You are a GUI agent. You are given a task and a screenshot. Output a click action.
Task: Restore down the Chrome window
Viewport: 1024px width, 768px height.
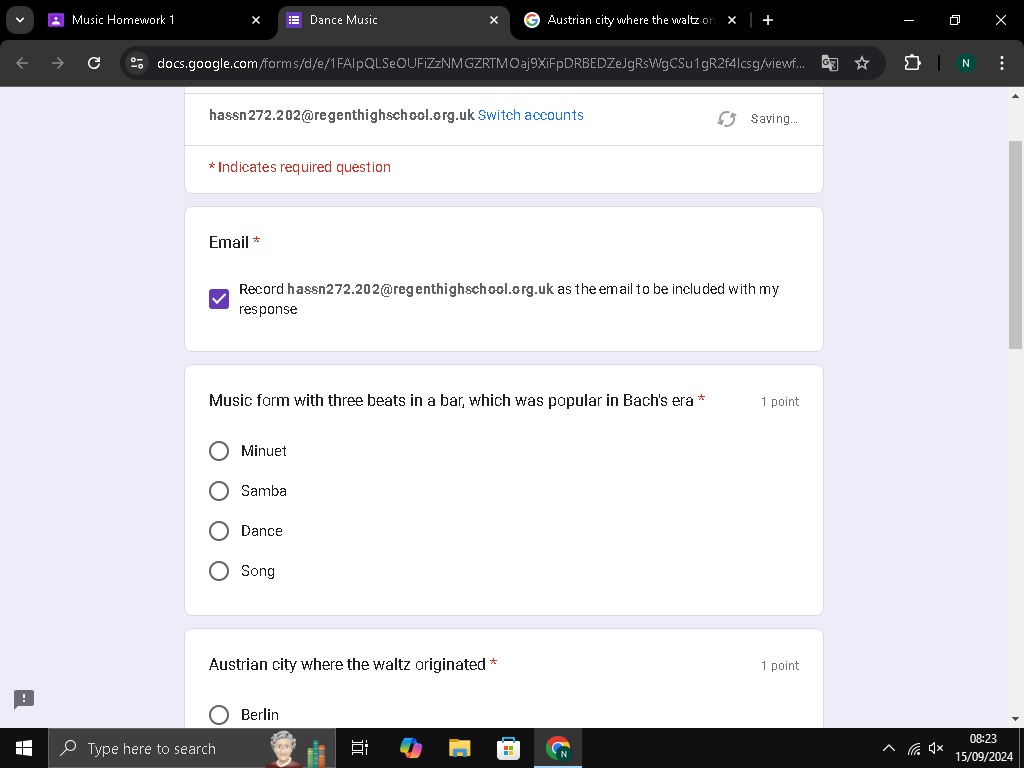tap(955, 20)
